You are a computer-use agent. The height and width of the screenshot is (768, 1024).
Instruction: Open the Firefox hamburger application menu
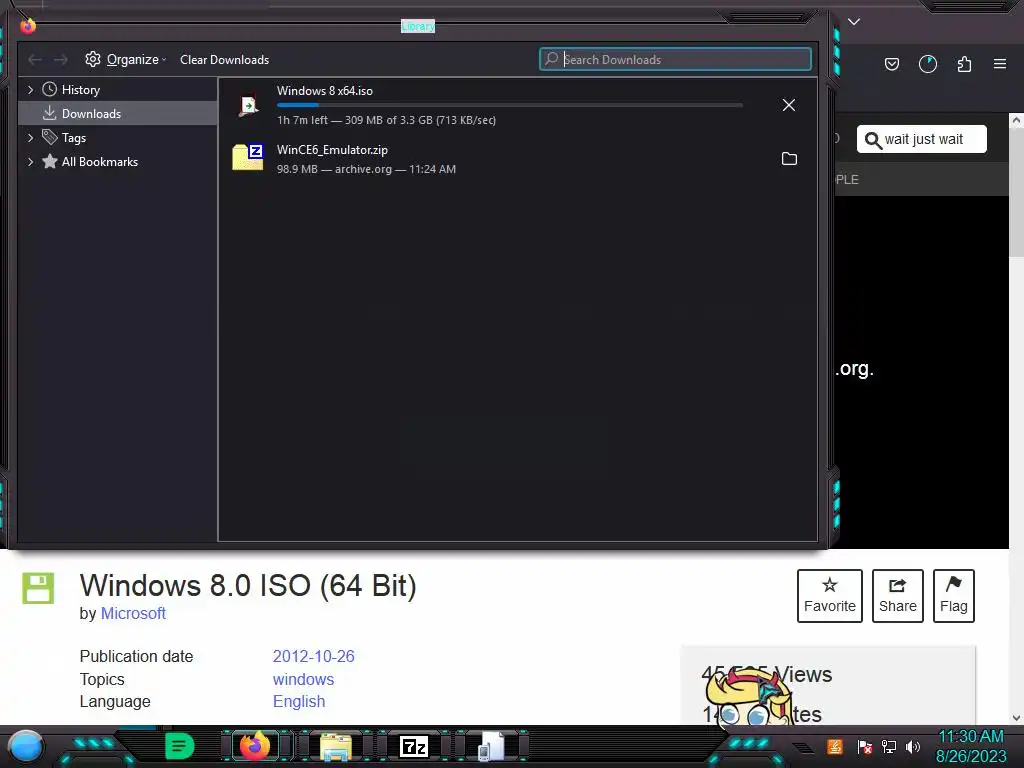point(1000,64)
